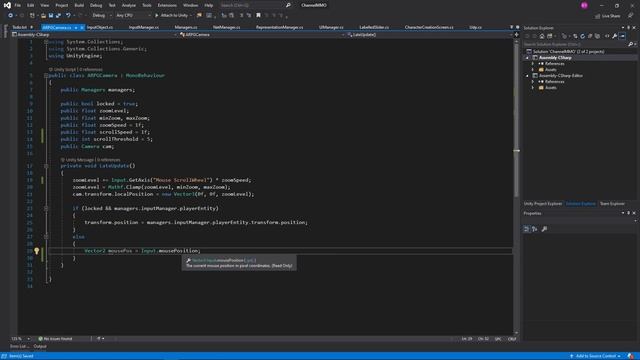Click the Visual Studio search box
This screenshot has height=360, width=640.
pyautogui.click(x=255, y=5)
